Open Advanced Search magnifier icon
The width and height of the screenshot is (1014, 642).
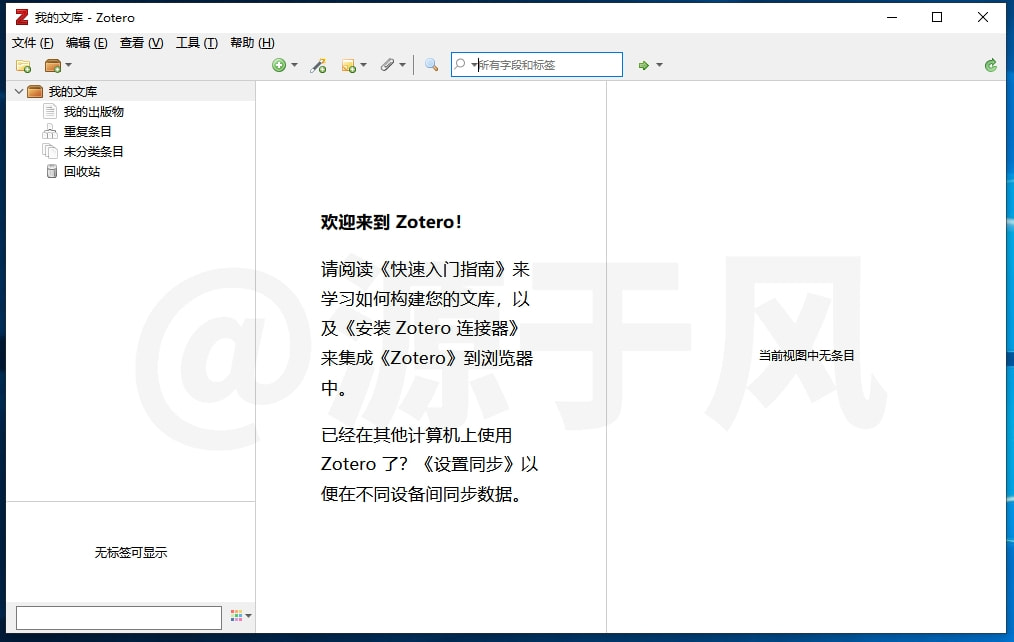(x=431, y=65)
